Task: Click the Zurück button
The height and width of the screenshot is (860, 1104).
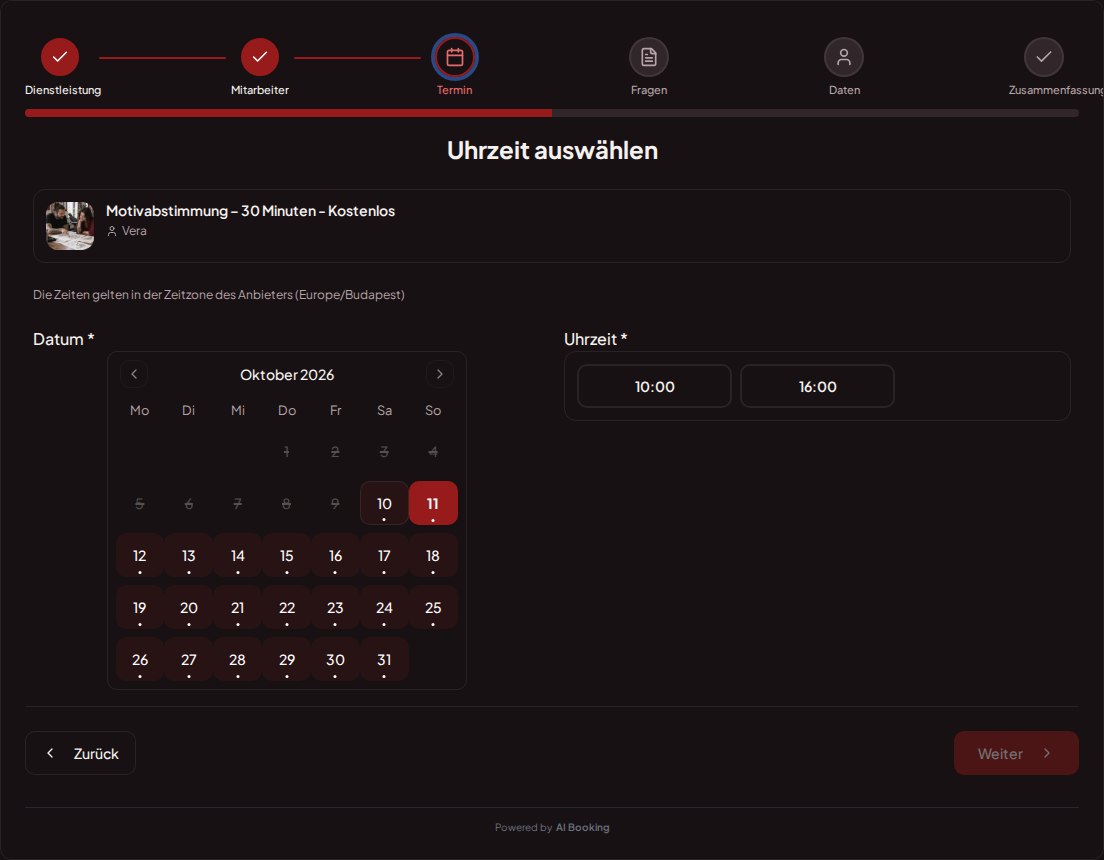Action: point(80,753)
